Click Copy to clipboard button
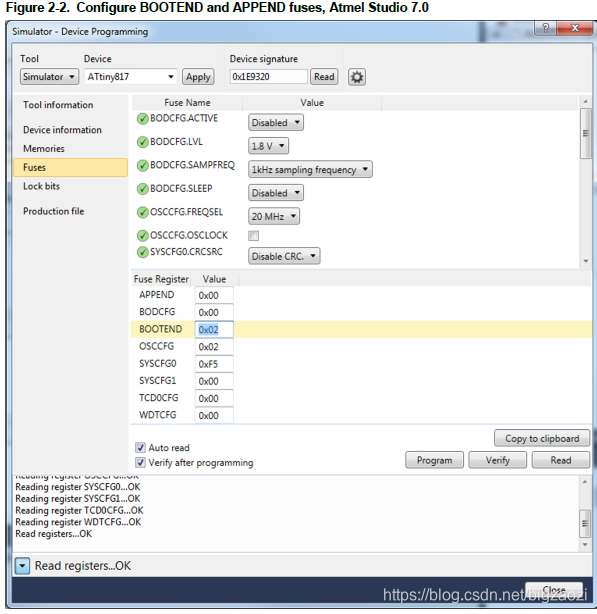597x614 pixels. [542, 439]
